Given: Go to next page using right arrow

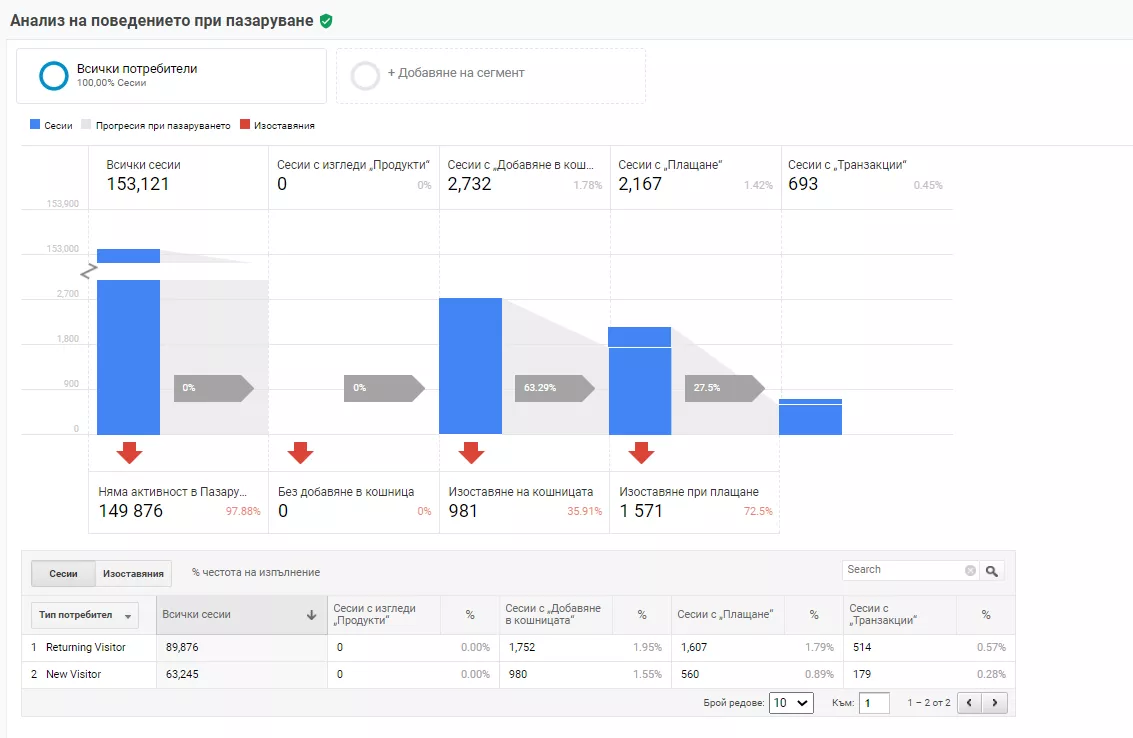Looking at the screenshot, I should click(995, 703).
